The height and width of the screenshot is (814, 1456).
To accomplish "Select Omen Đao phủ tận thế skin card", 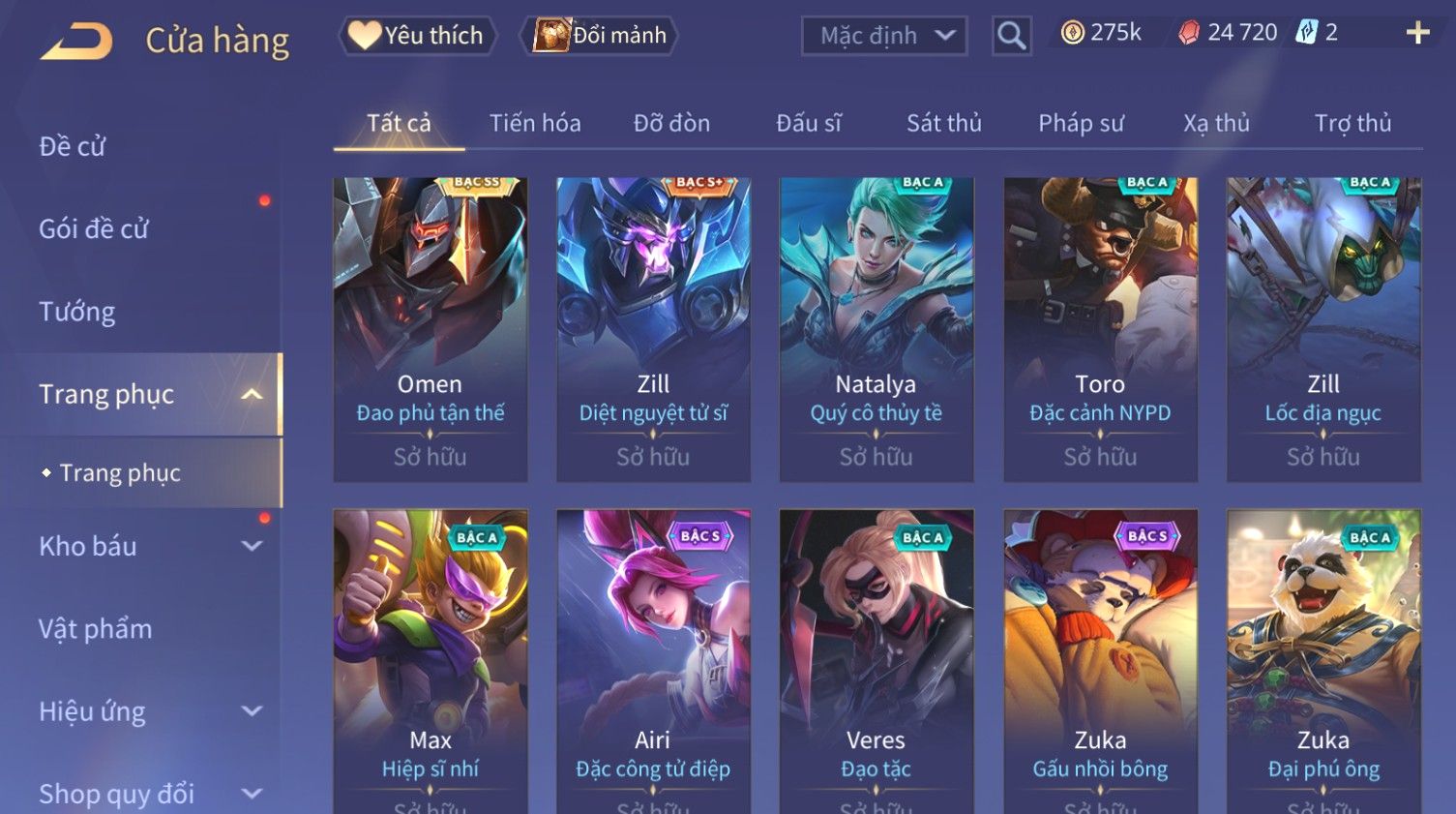I will click(x=431, y=329).
